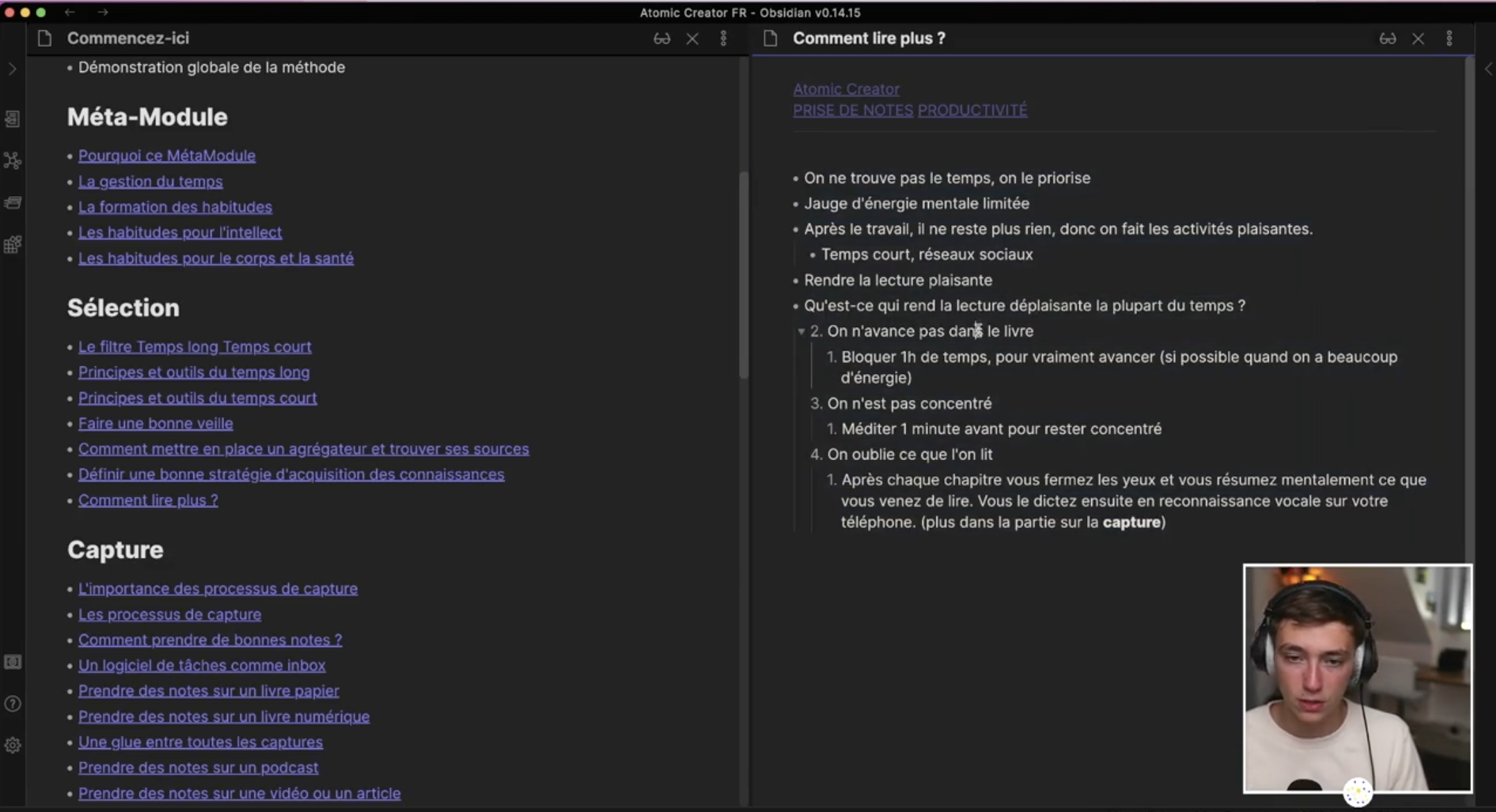Open the command palette grid icon
The image size is (1496, 812).
[x=12, y=245]
